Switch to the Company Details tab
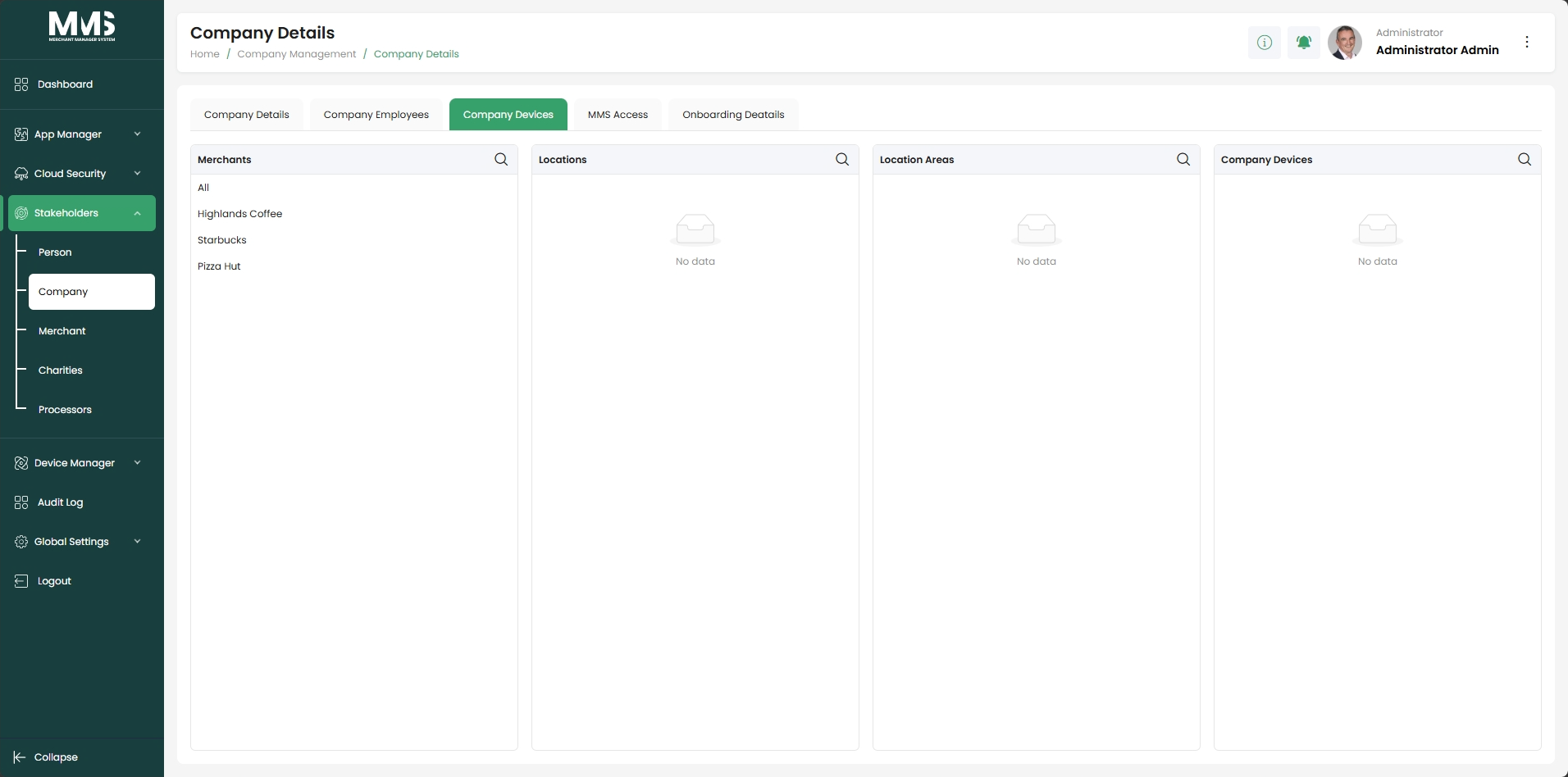 [247, 115]
